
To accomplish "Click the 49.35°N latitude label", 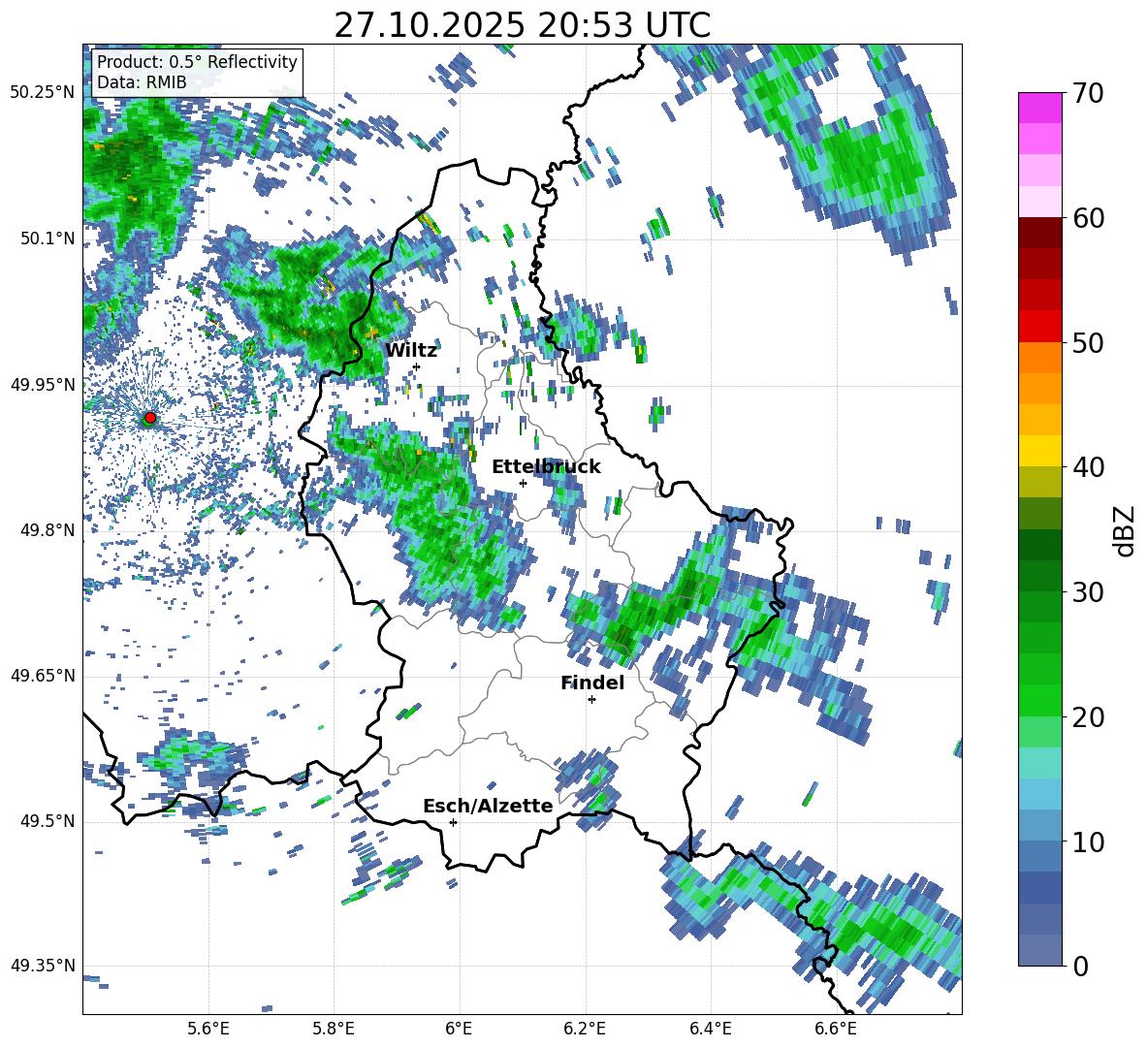I will click(43, 967).
